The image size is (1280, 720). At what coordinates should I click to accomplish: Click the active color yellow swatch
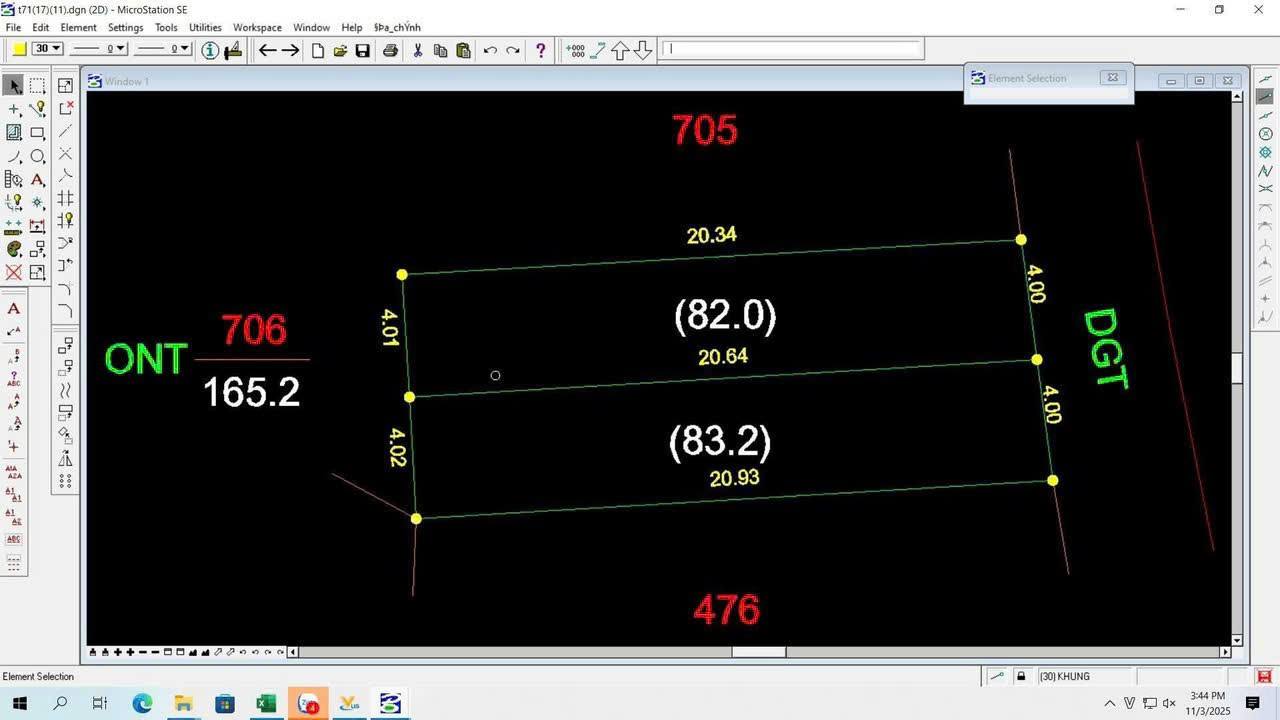19,49
